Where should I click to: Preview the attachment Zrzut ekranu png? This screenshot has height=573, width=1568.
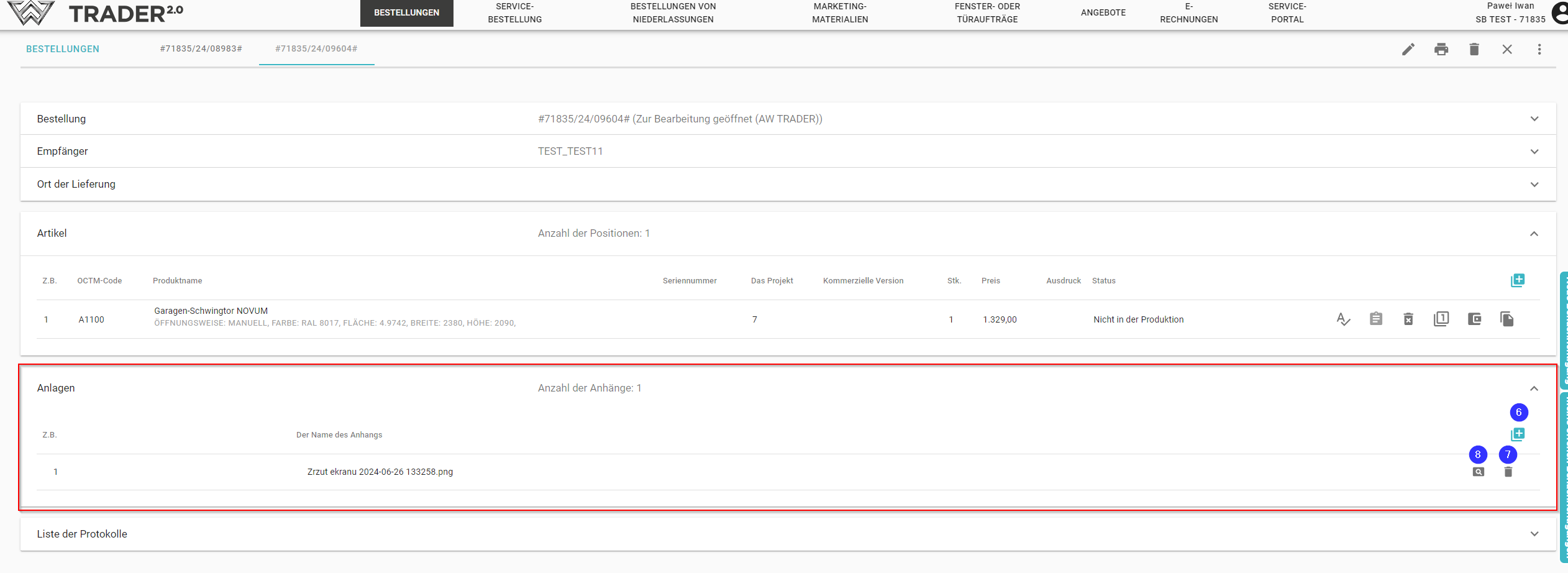coord(1478,472)
